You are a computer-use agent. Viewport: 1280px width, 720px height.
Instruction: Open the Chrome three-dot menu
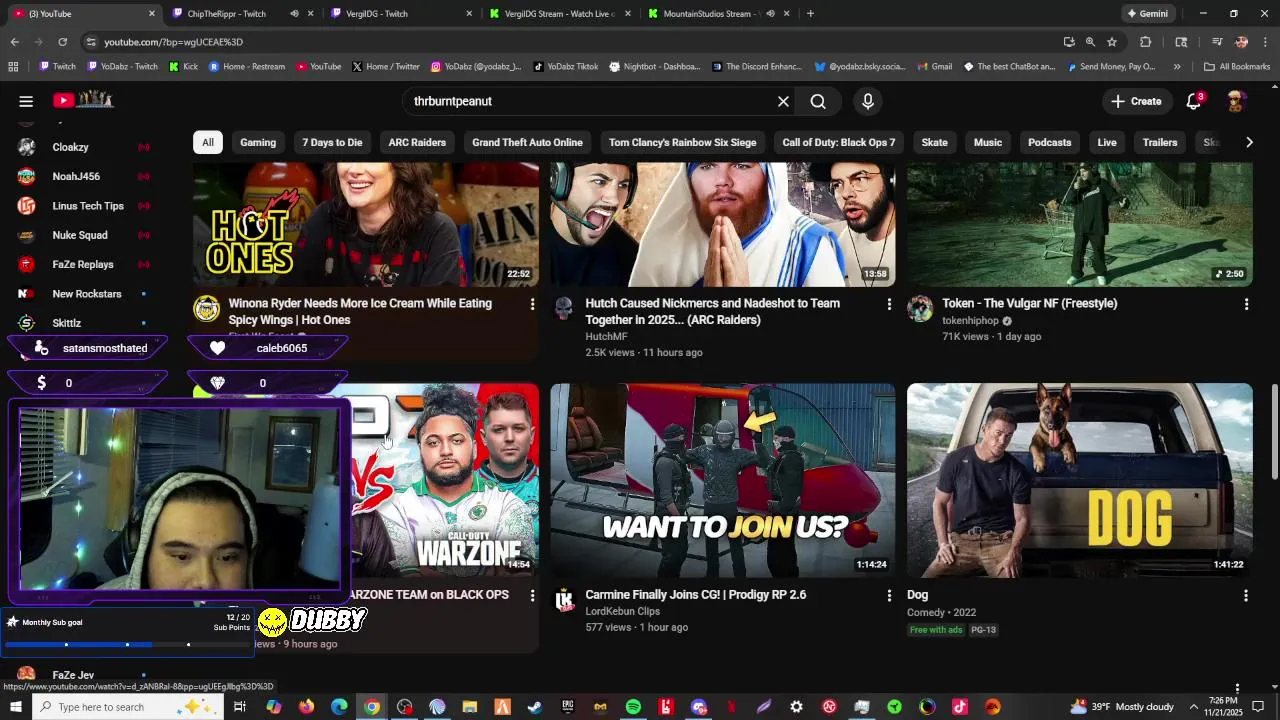click(x=1266, y=42)
